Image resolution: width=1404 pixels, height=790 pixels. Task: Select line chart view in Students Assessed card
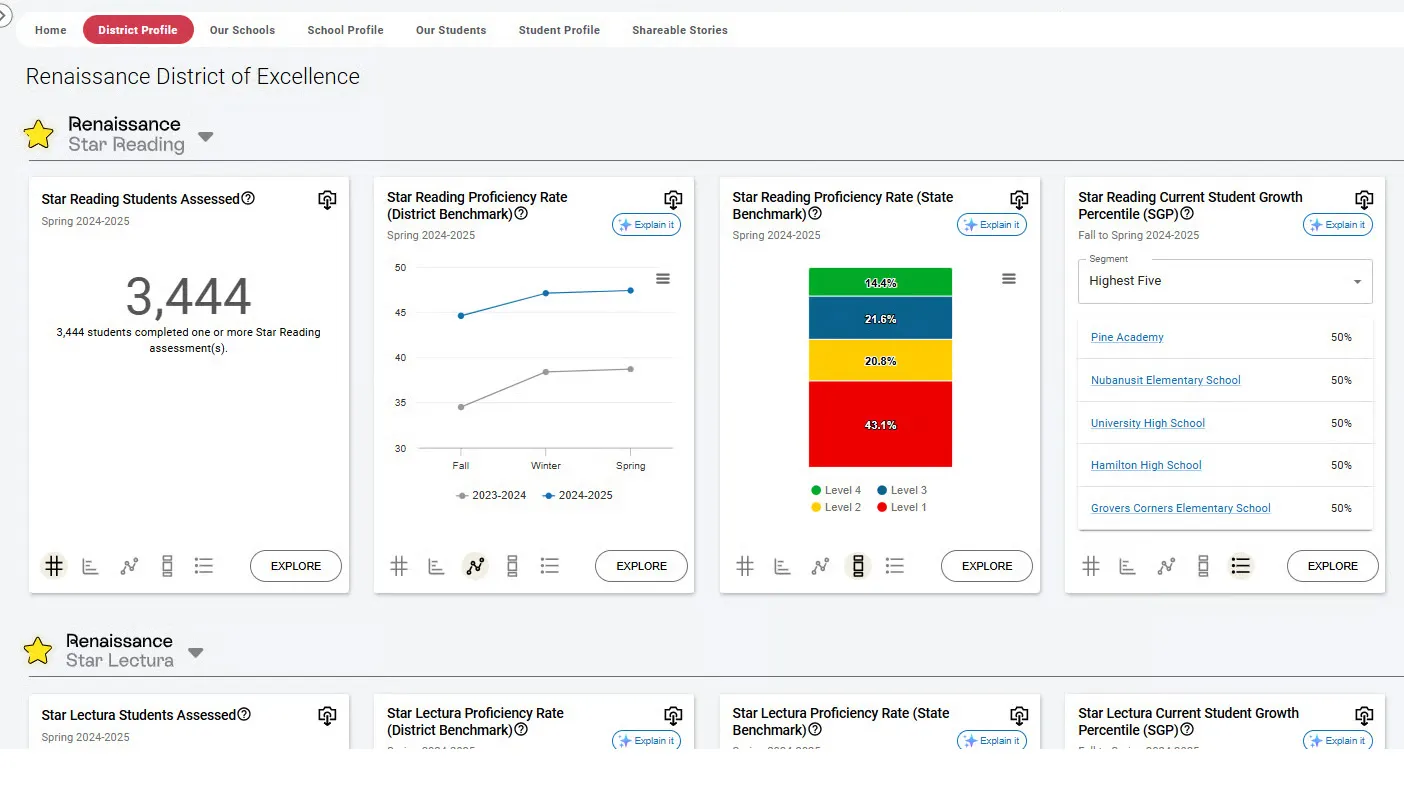coord(129,566)
